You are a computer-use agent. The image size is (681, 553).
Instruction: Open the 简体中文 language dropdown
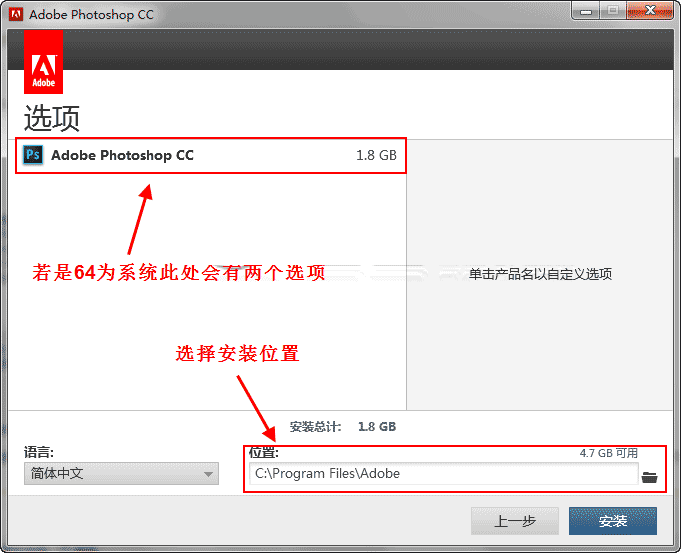[121, 473]
